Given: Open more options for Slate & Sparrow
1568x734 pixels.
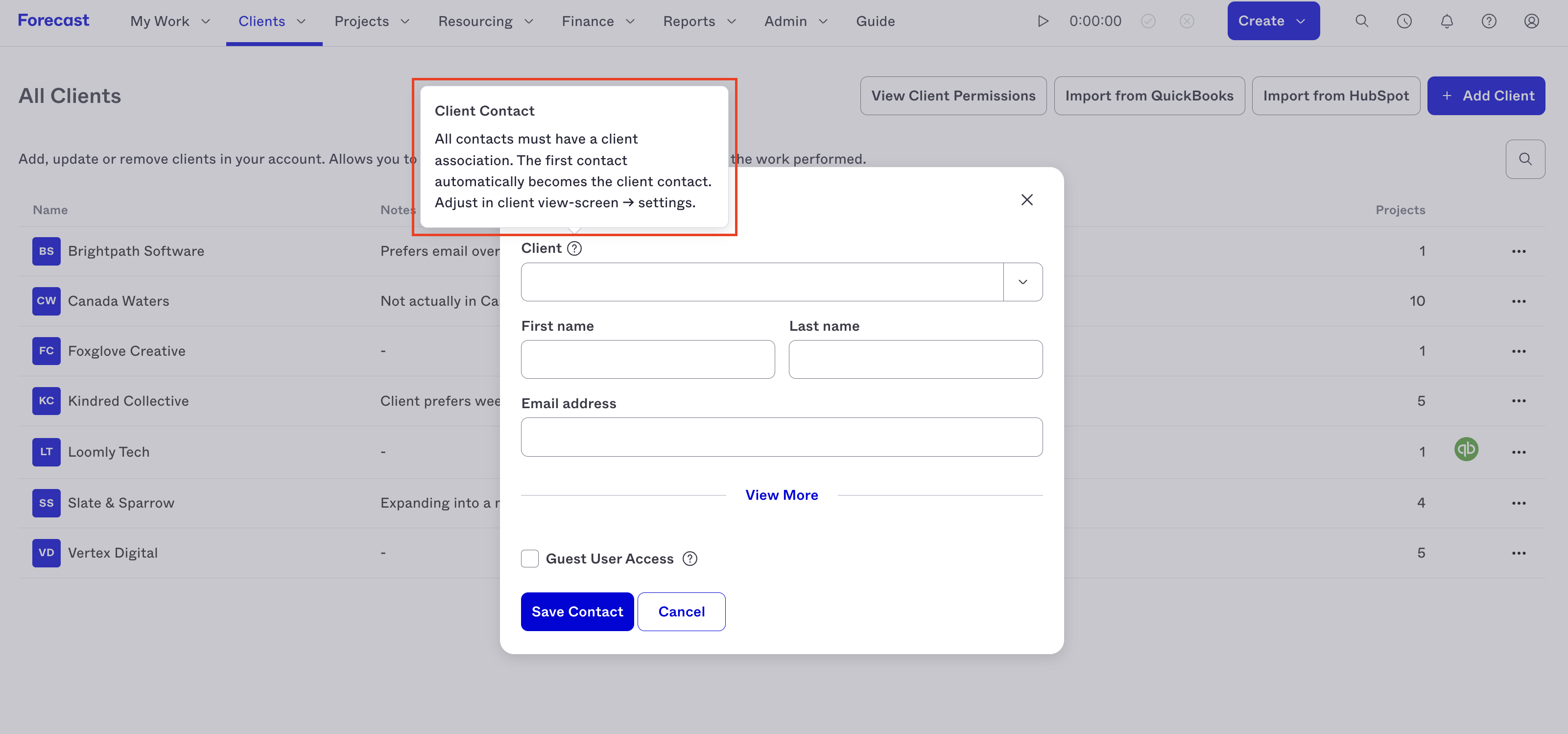Looking at the screenshot, I should 1519,503.
